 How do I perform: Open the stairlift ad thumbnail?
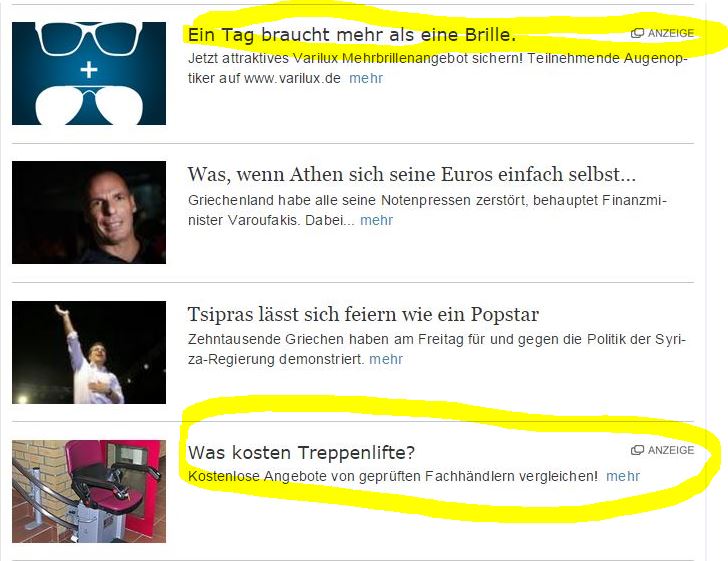coord(89,491)
